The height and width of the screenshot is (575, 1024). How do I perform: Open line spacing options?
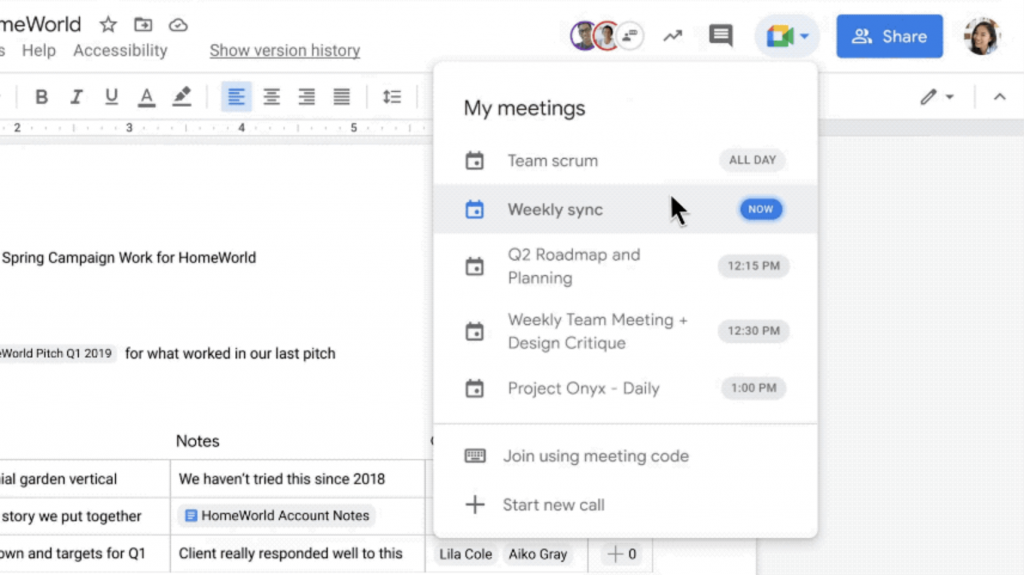[x=392, y=97]
